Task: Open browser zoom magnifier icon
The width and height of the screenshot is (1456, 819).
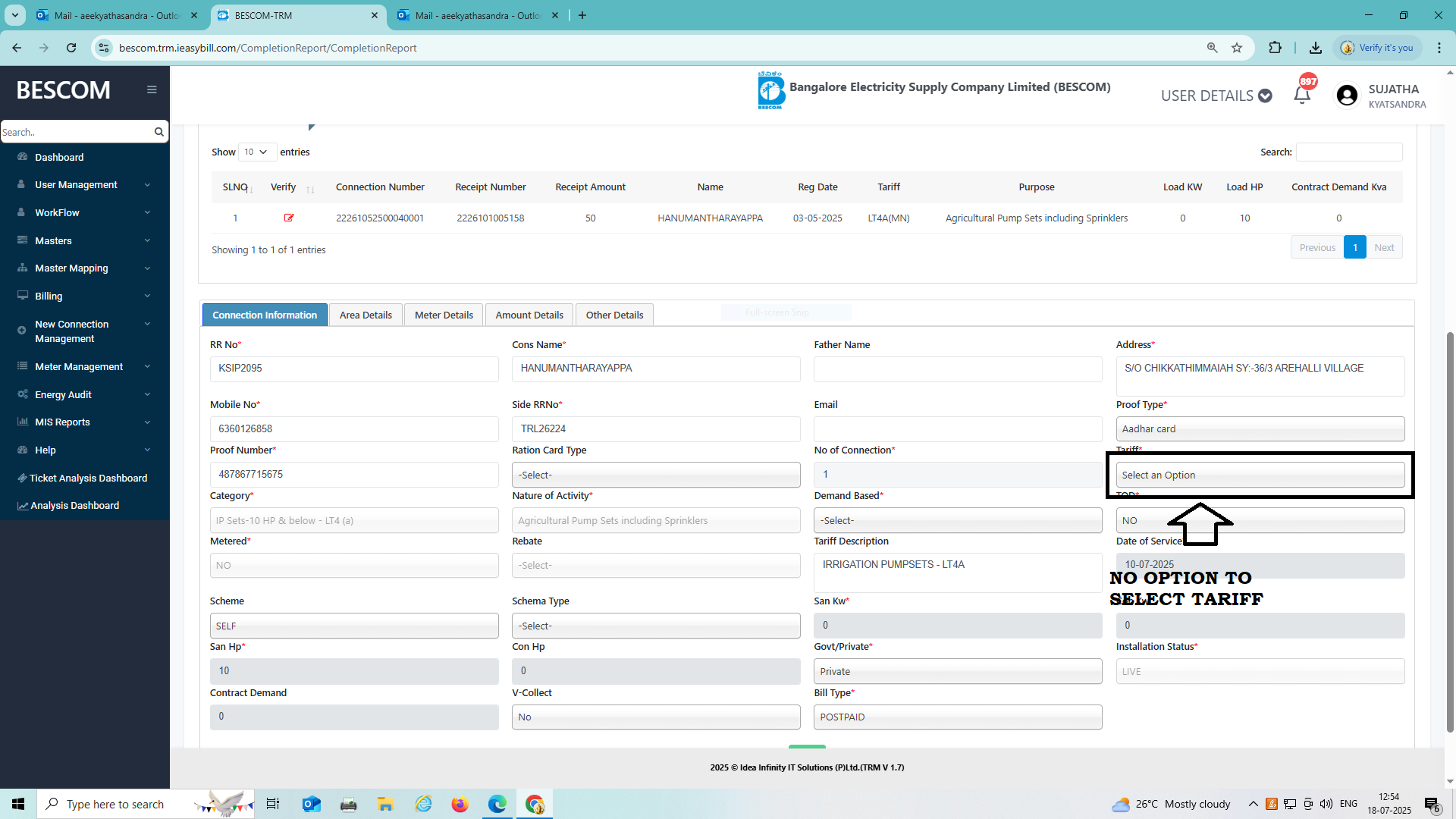Action: (1212, 48)
